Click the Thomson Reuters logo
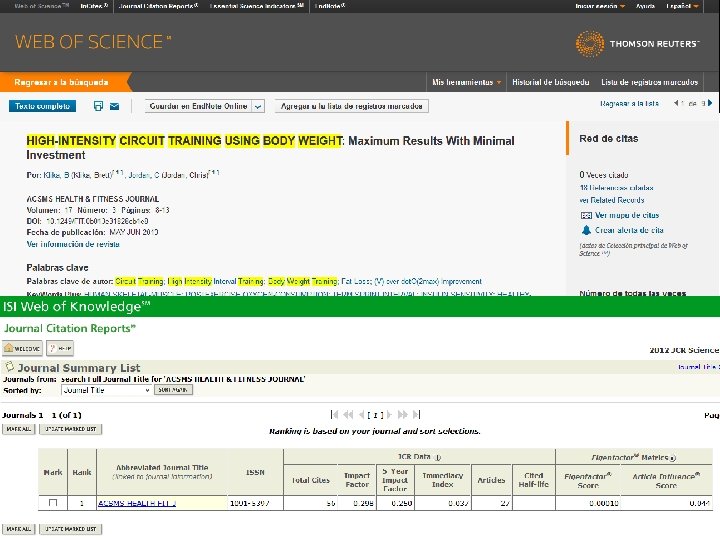This screenshot has height=540, width=720. 637,44
